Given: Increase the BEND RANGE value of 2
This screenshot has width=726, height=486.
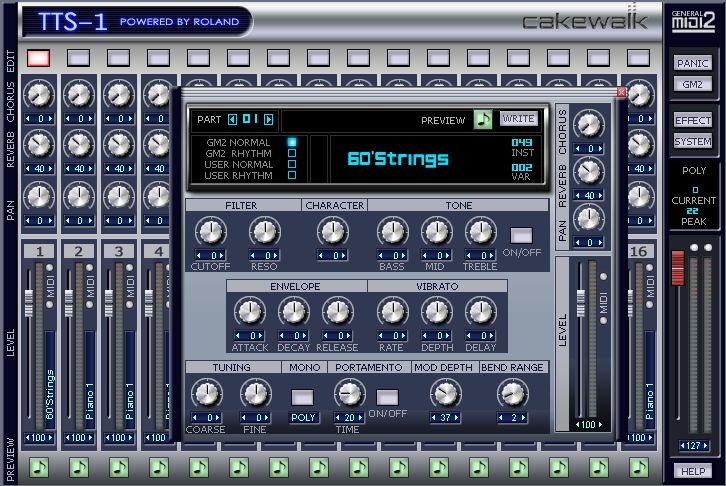Looking at the screenshot, I should pyautogui.click(x=524, y=417).
